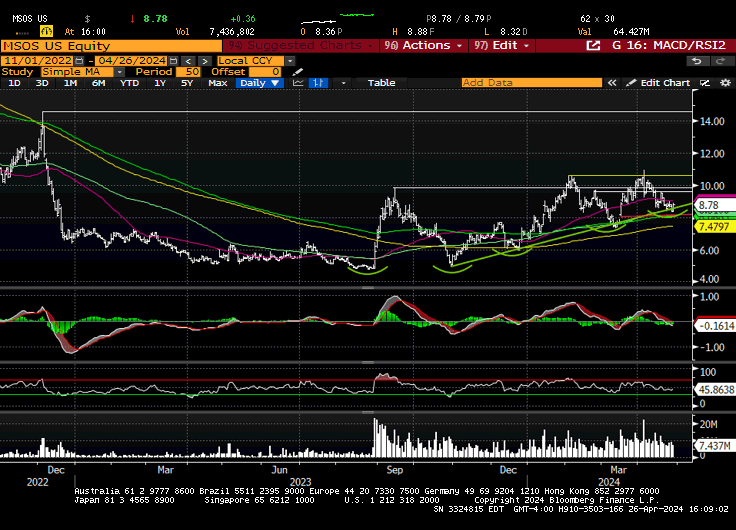Shift date range forward with right arrow
This screenshot has height=530, width=736.
(x=205, y=61)
